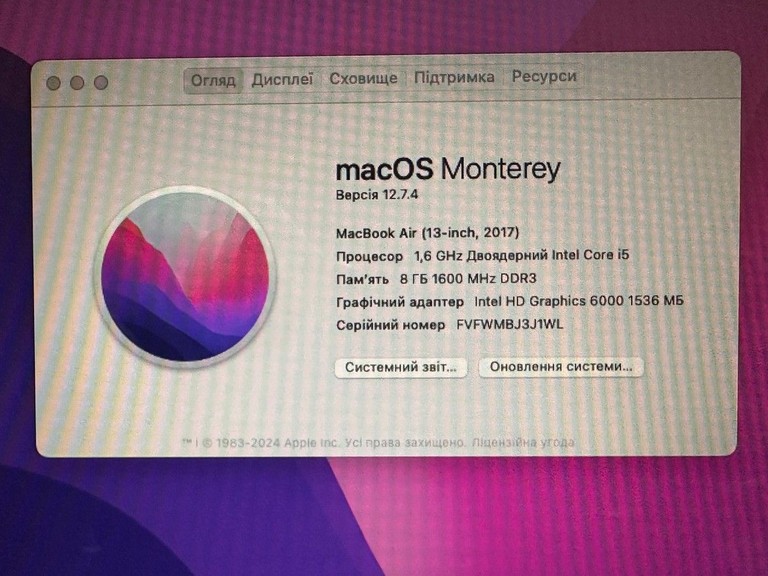
Task: Click the Оновлення системи... button
Action: click(561, 367)
